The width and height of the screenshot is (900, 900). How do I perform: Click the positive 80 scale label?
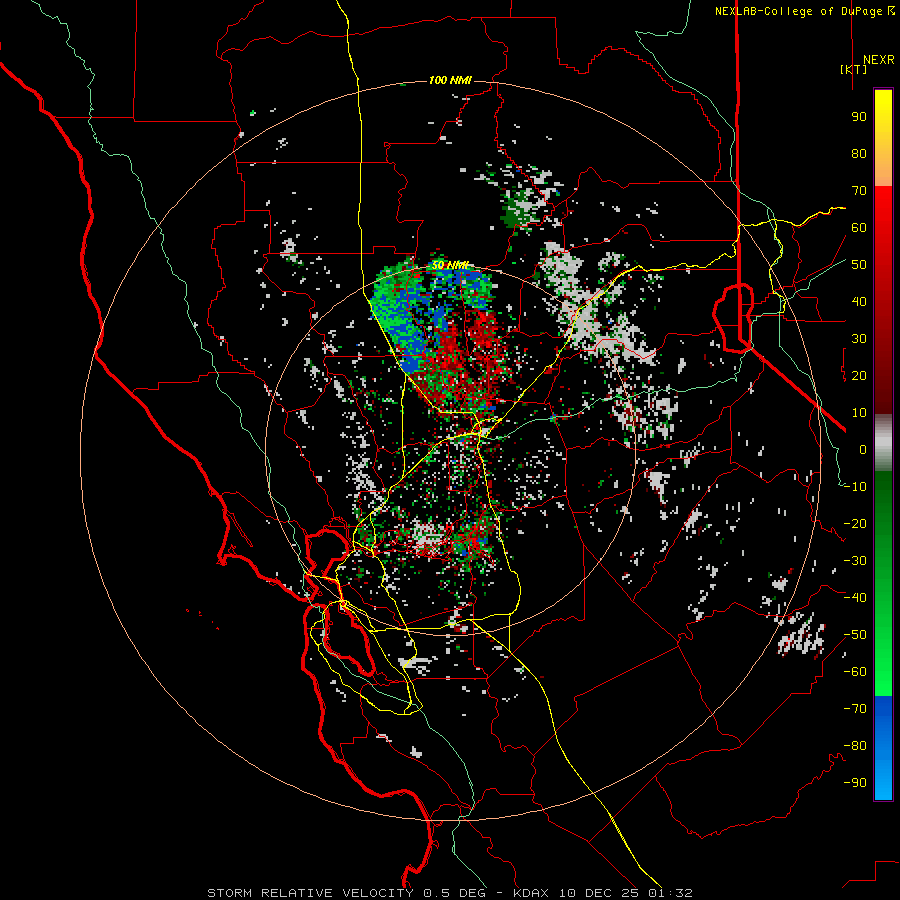[x=859, y=154]
